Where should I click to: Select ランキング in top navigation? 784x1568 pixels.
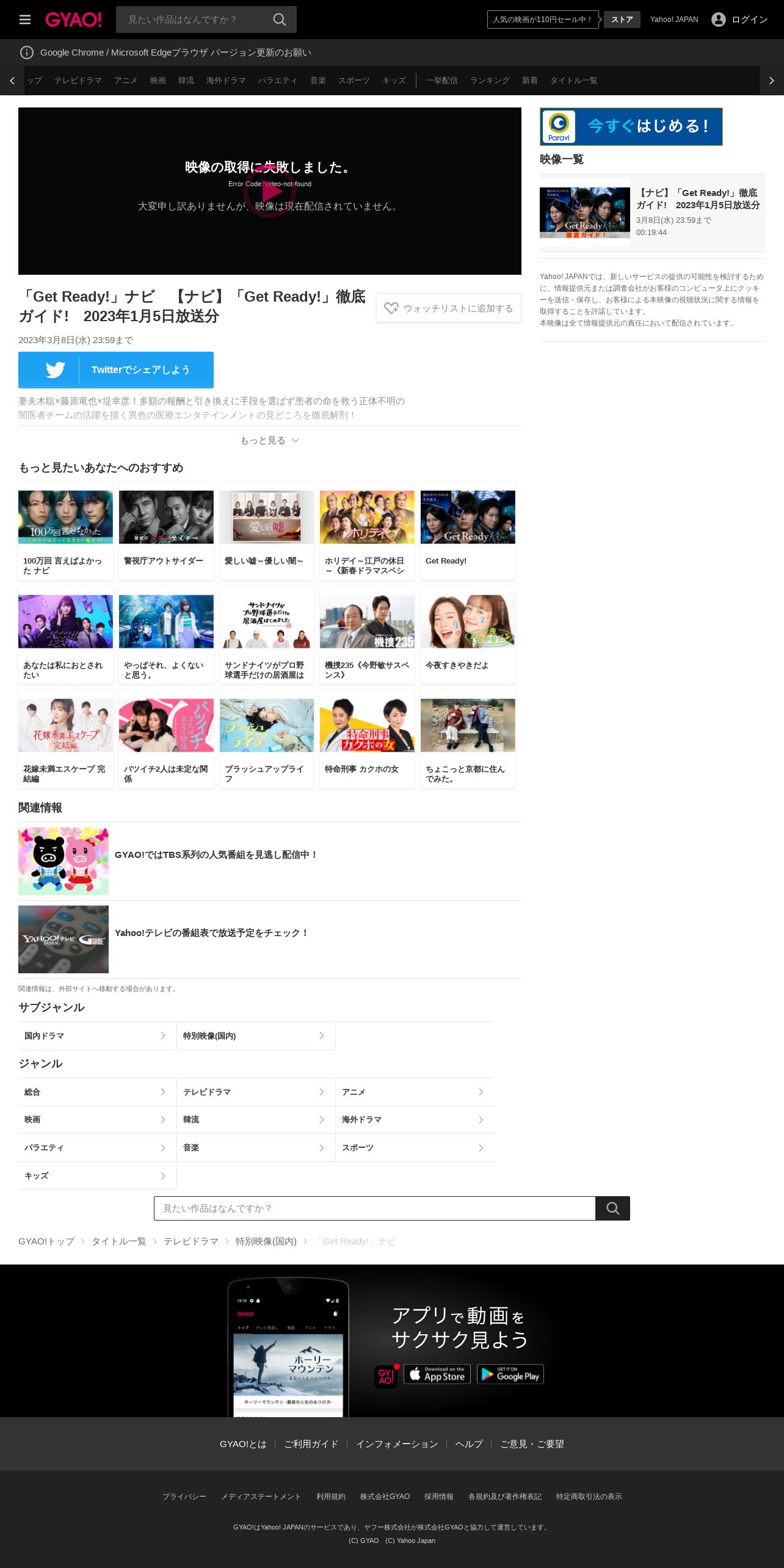point(490,81)
